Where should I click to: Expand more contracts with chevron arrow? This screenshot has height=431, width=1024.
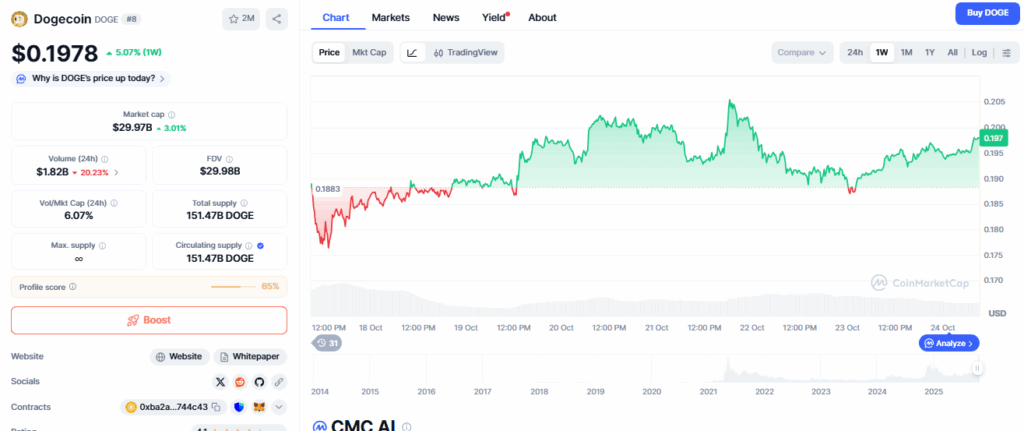pos(279,407)
